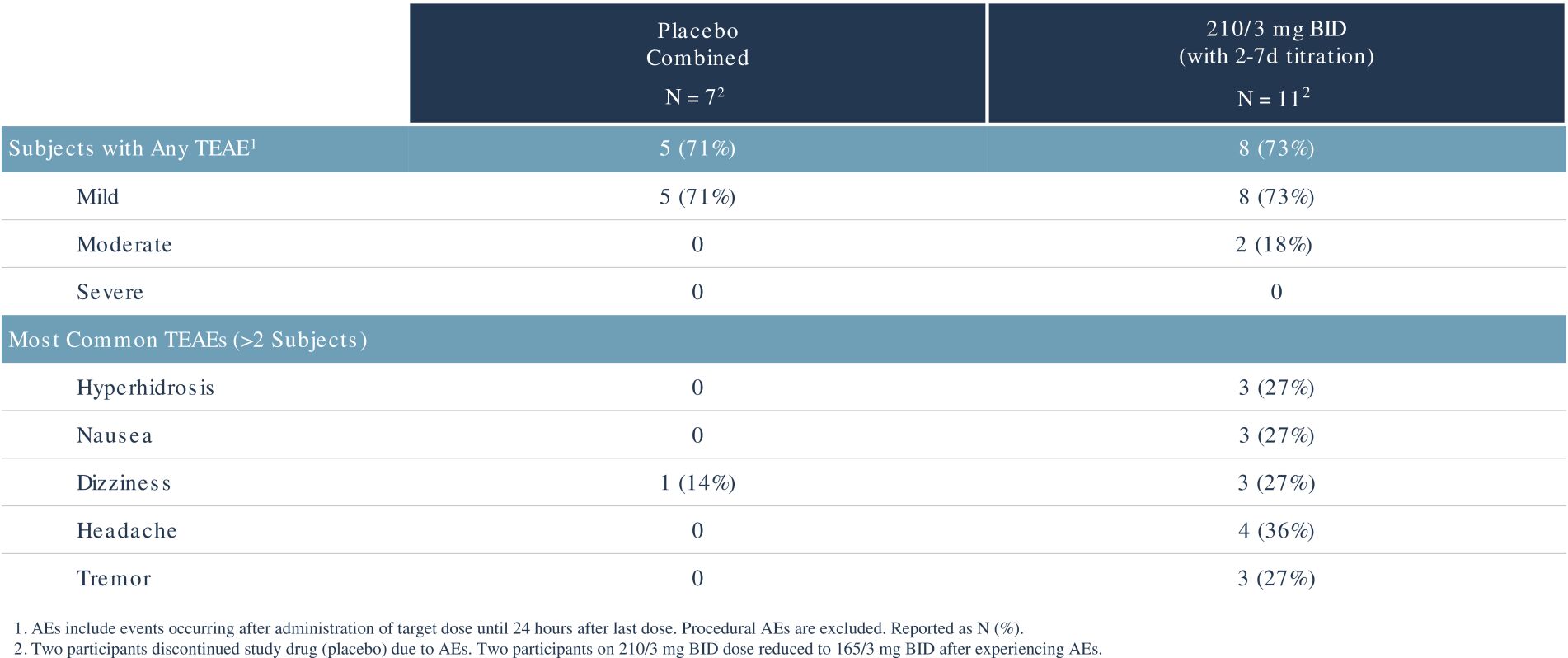Click the Mild placebo value 5 (71%)
This screenshot has height=658, width=1568.
pos(697,197)
